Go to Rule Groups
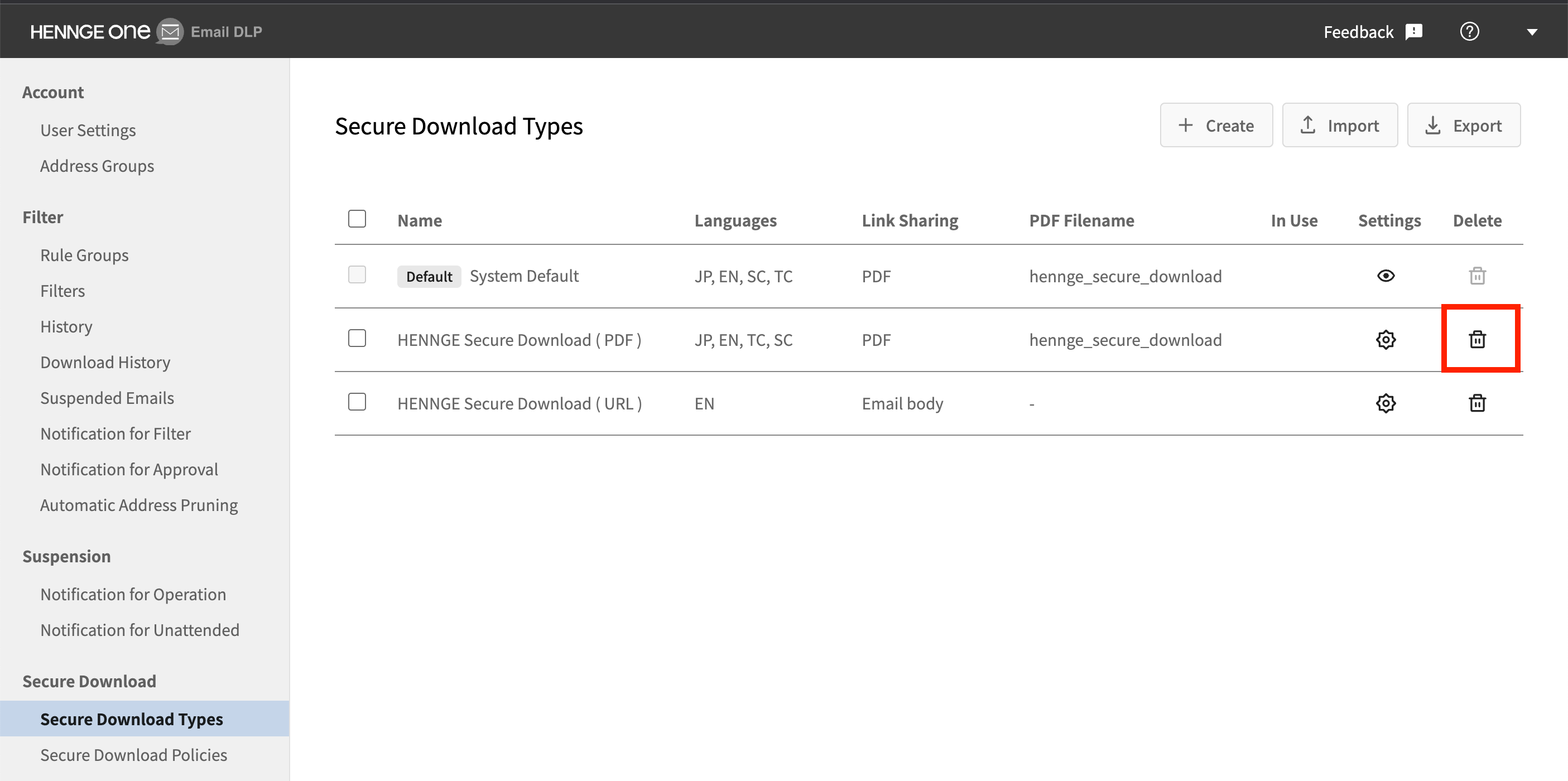 tap(85, 255)
